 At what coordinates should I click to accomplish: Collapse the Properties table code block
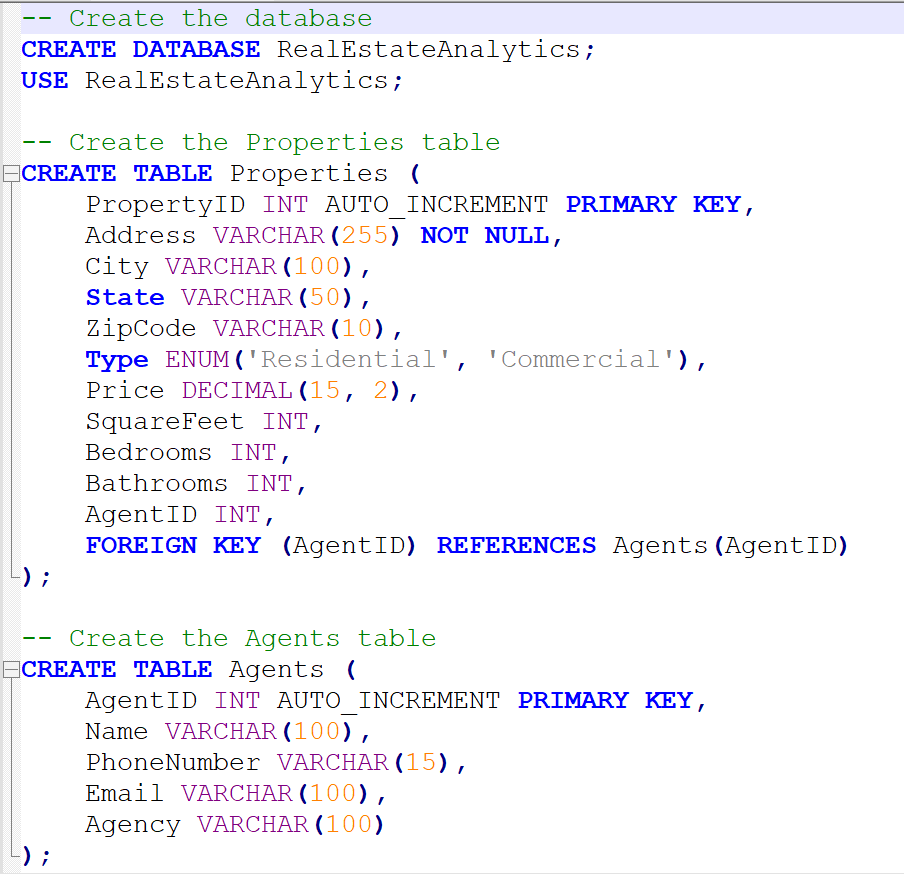pos(8,172)
